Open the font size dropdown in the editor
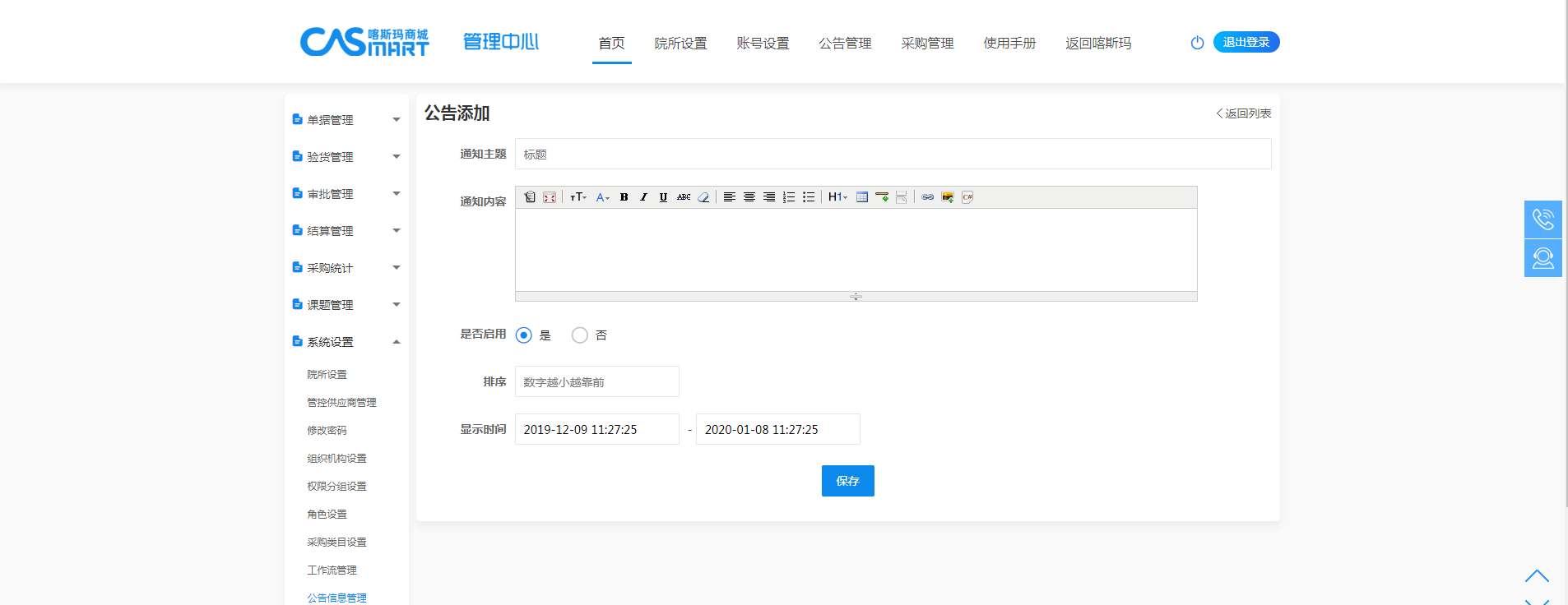Viewport: 1568px width, 605px height. (x=578, y=197)
